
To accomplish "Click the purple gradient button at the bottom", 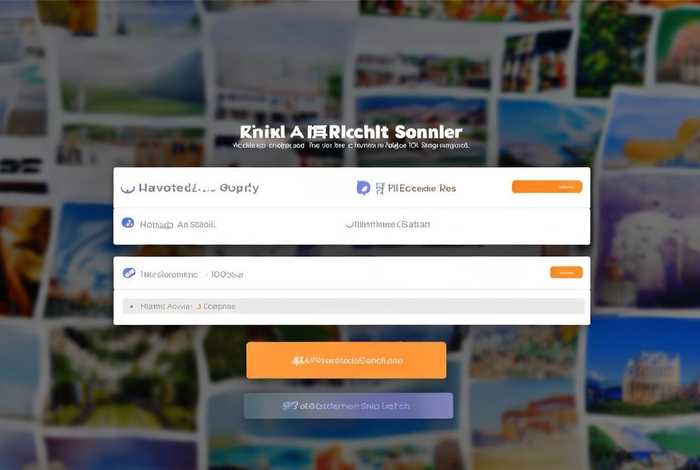I will tap(348, 406).
